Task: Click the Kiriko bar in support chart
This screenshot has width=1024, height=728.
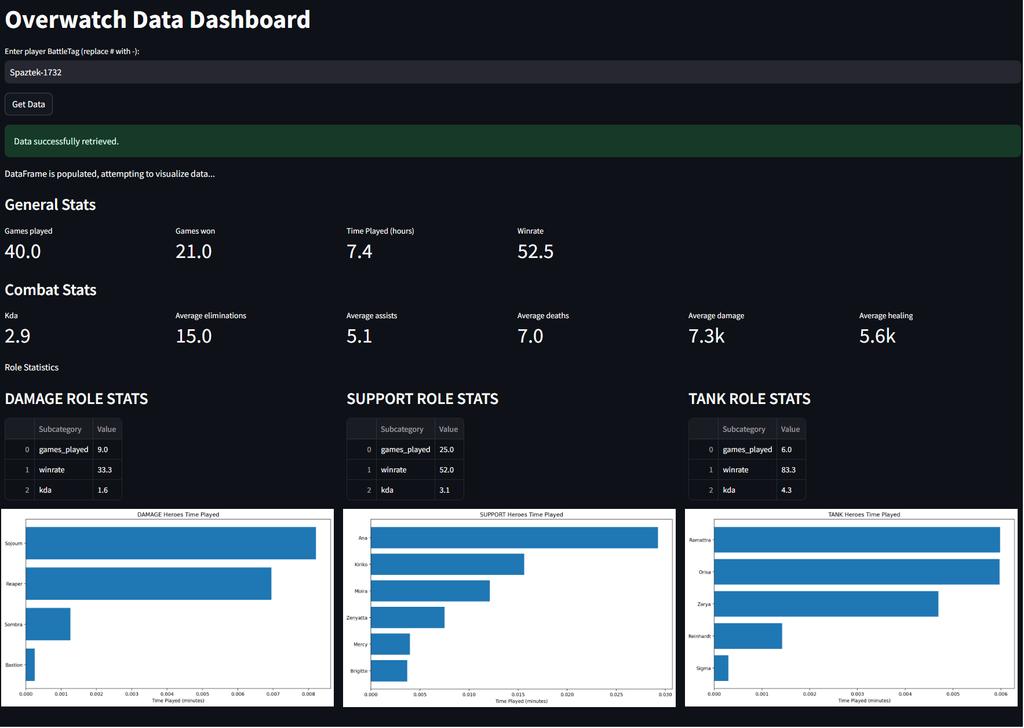Action: 447,564
